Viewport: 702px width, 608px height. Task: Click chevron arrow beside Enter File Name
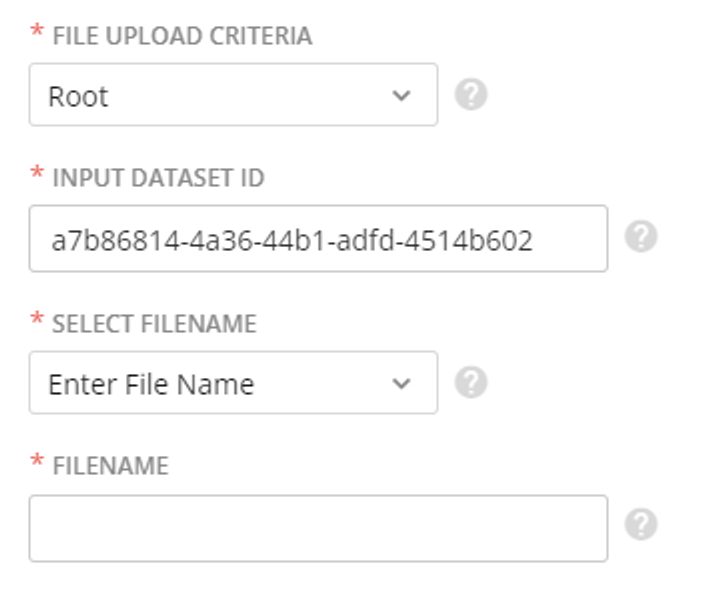pos(401,383)
